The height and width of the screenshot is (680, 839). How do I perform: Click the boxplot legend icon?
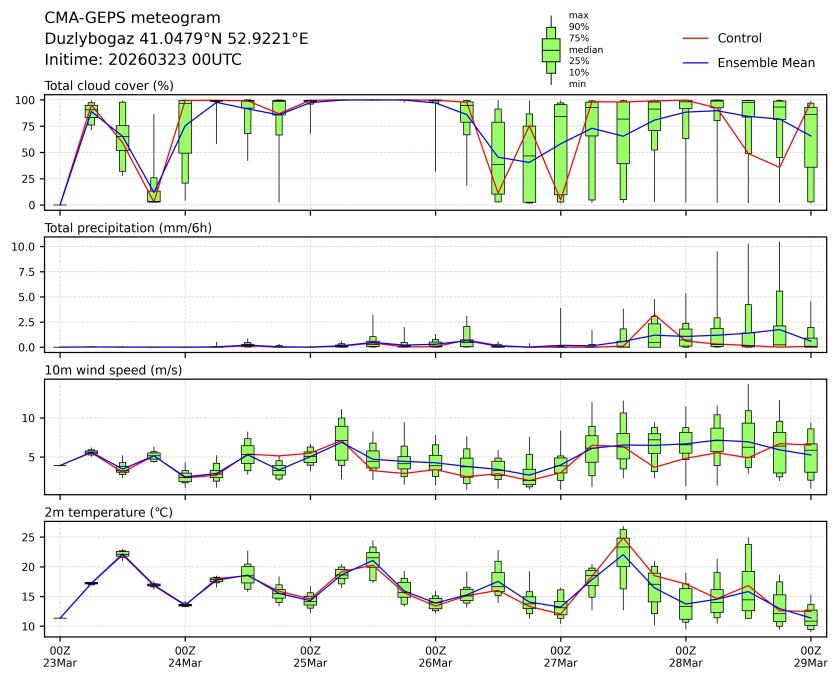click(x=550, y=49)
